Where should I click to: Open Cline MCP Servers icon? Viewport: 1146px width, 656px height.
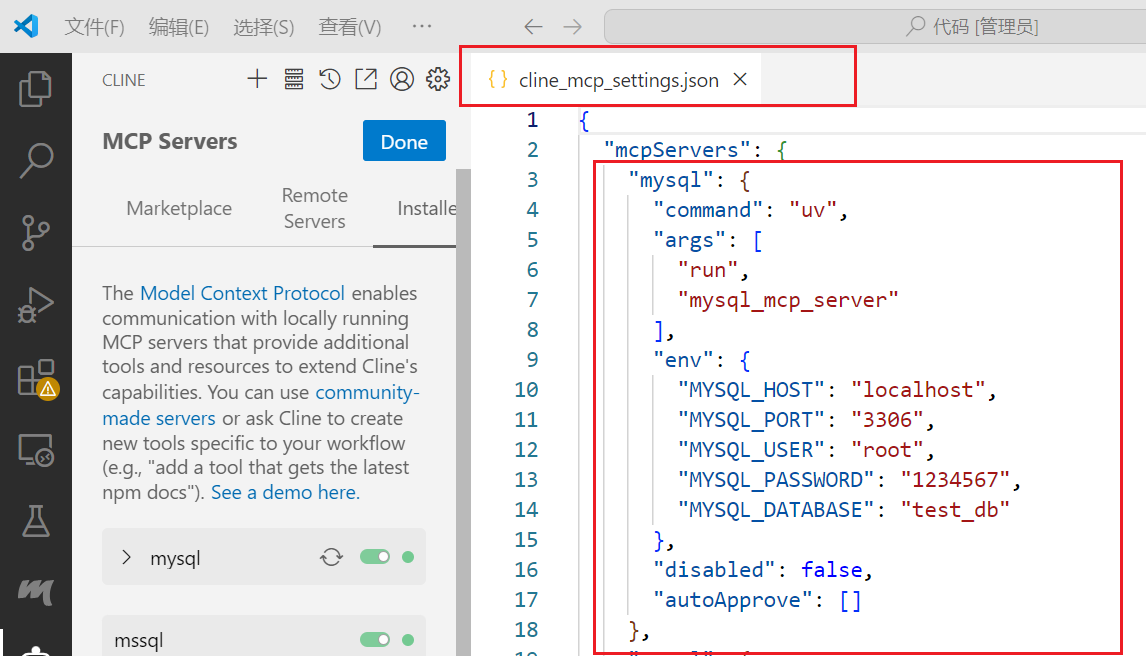[294, 79]
